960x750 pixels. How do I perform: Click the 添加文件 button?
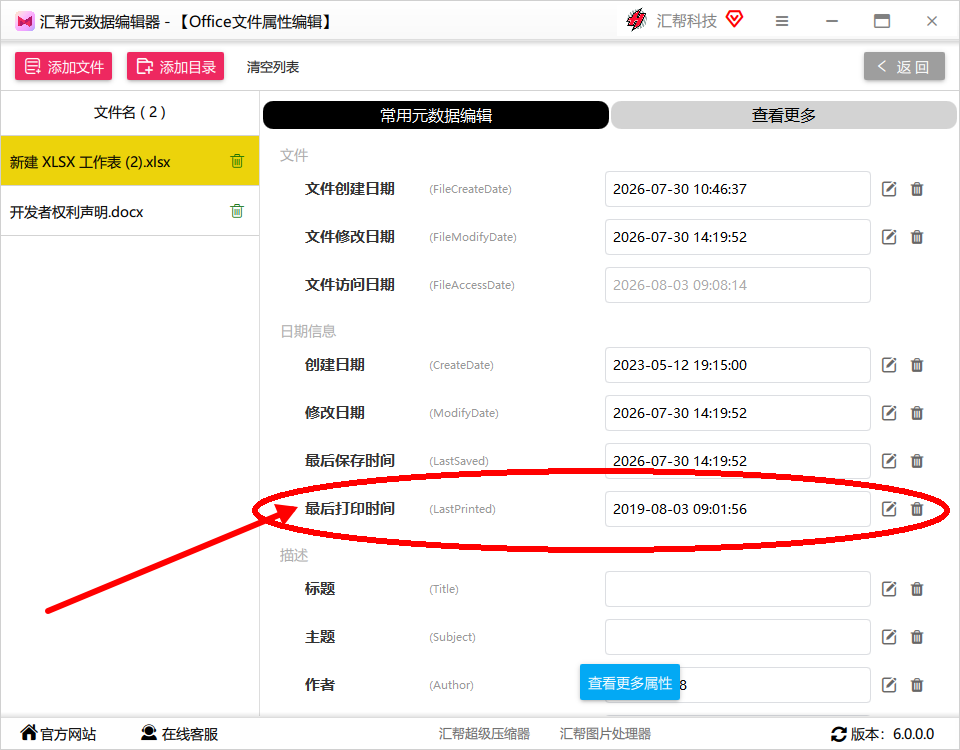coord(64,66)
